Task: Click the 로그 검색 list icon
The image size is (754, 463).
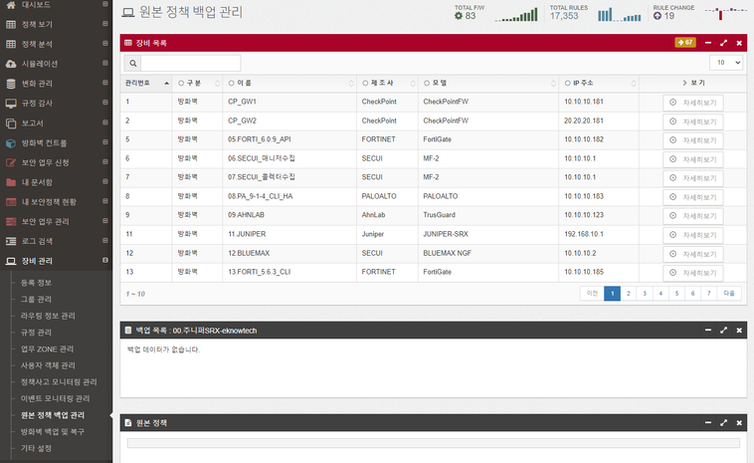Action: point(11,241)
